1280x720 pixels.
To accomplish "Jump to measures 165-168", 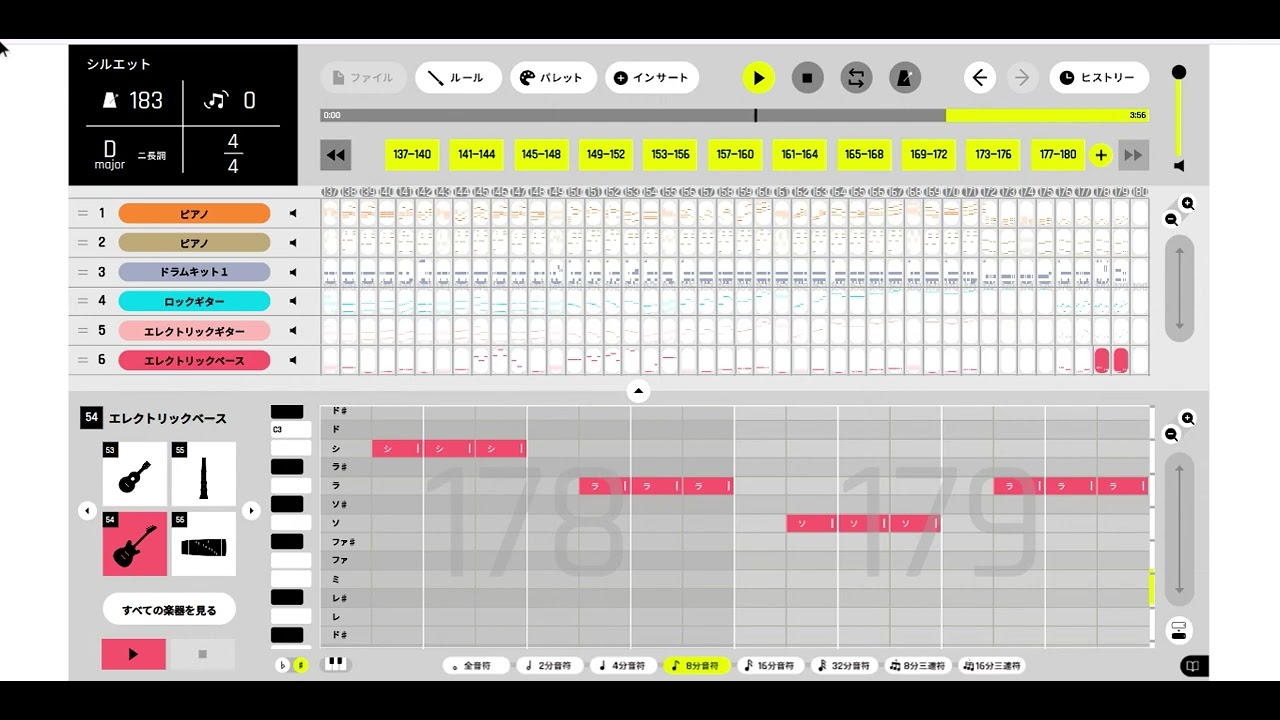I will click(x=864, y=155).
